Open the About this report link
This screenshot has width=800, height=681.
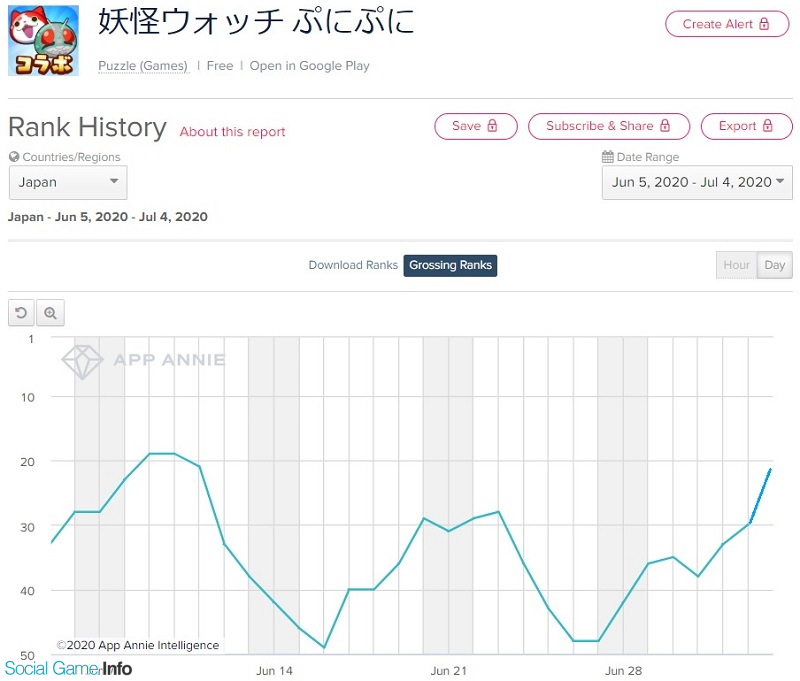pos(232,132)
